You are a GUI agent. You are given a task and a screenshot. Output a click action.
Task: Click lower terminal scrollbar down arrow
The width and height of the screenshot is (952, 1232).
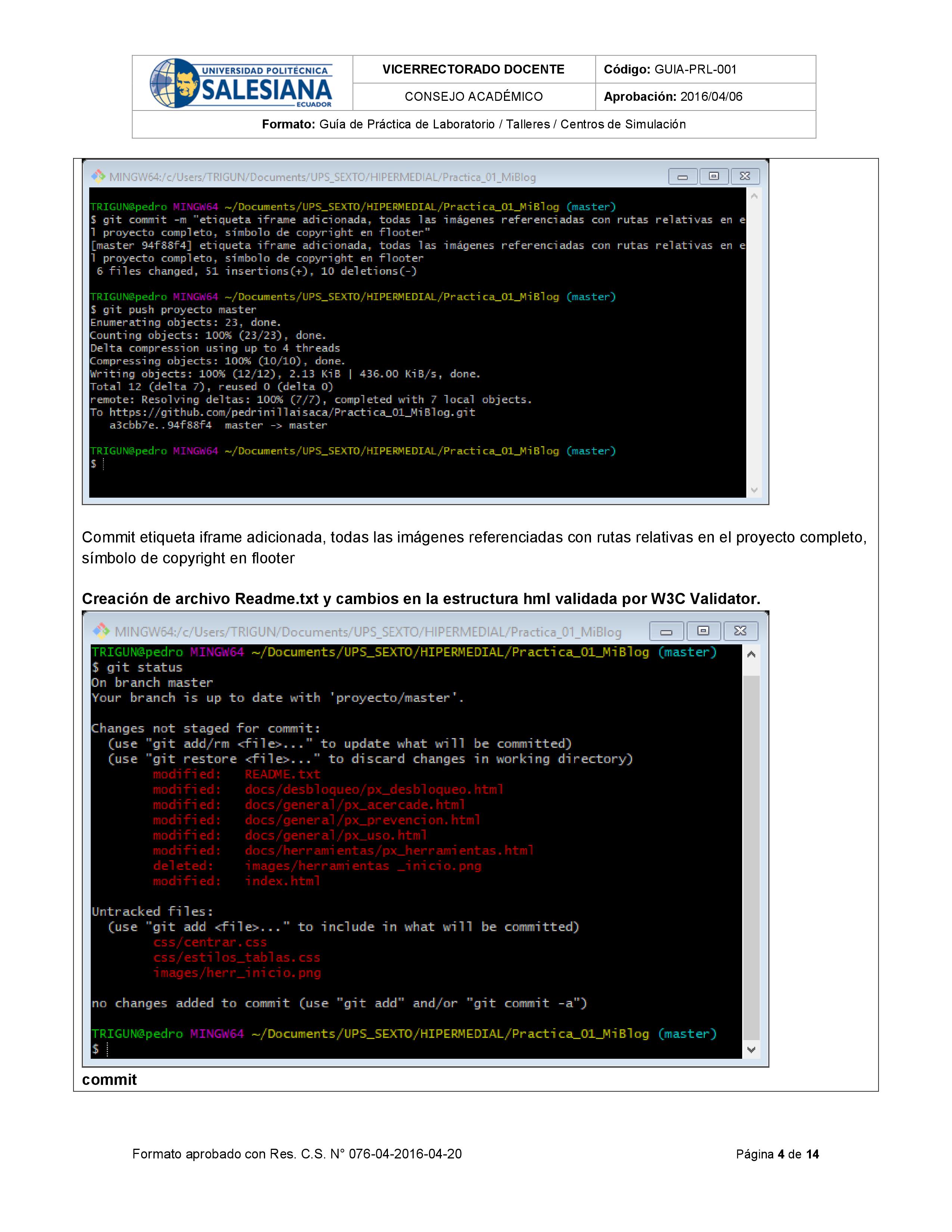tap(751, 1050)
